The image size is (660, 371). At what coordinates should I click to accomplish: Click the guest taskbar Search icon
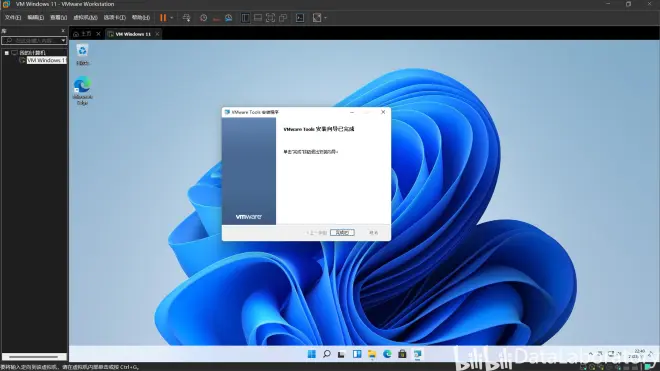pyautogui.click(x=327, y=354)
